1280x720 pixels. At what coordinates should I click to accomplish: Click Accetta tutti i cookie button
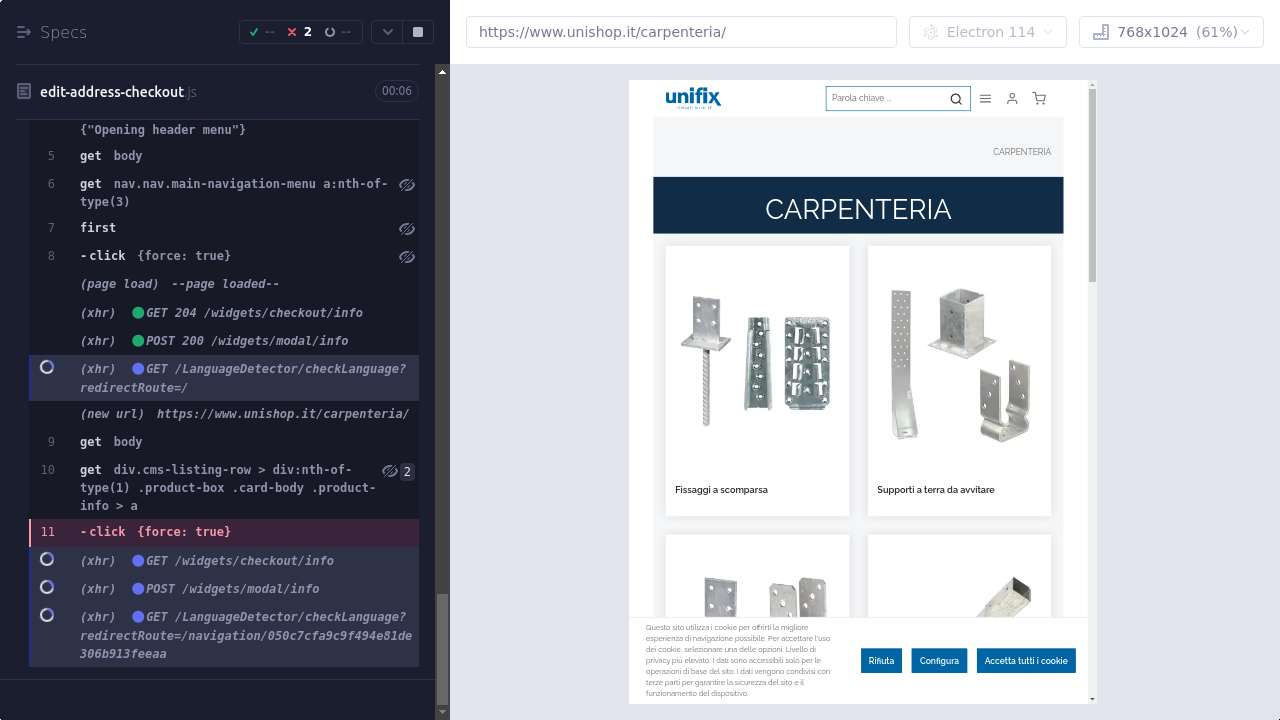pyautogui.click(x=1025, y=661)
